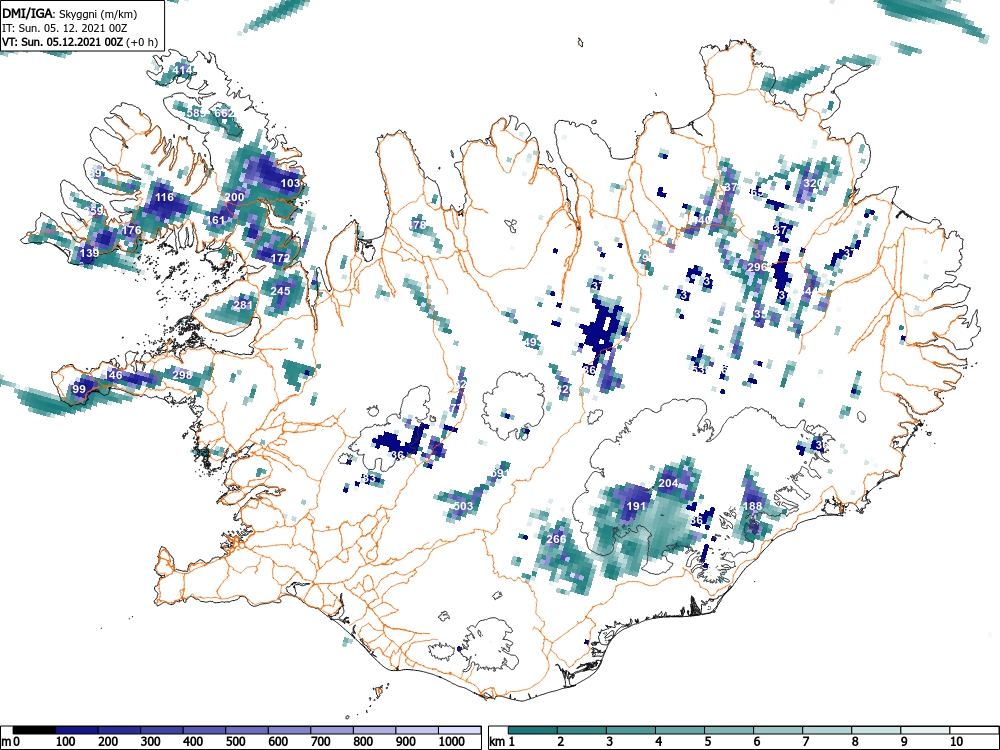Viewport: 1000px width, 750px height.
Task: Click the '10' label on km scale
Action: click(956, 741)
